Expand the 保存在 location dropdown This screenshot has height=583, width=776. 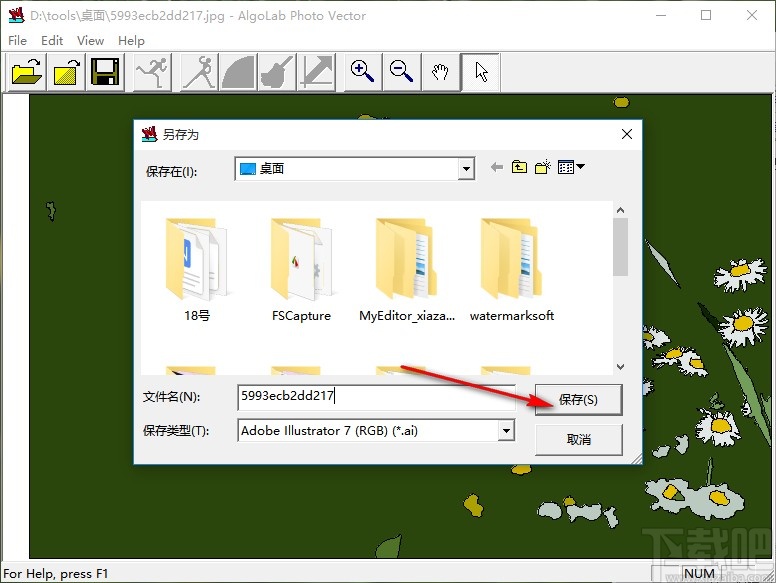(x=466, y=169)
